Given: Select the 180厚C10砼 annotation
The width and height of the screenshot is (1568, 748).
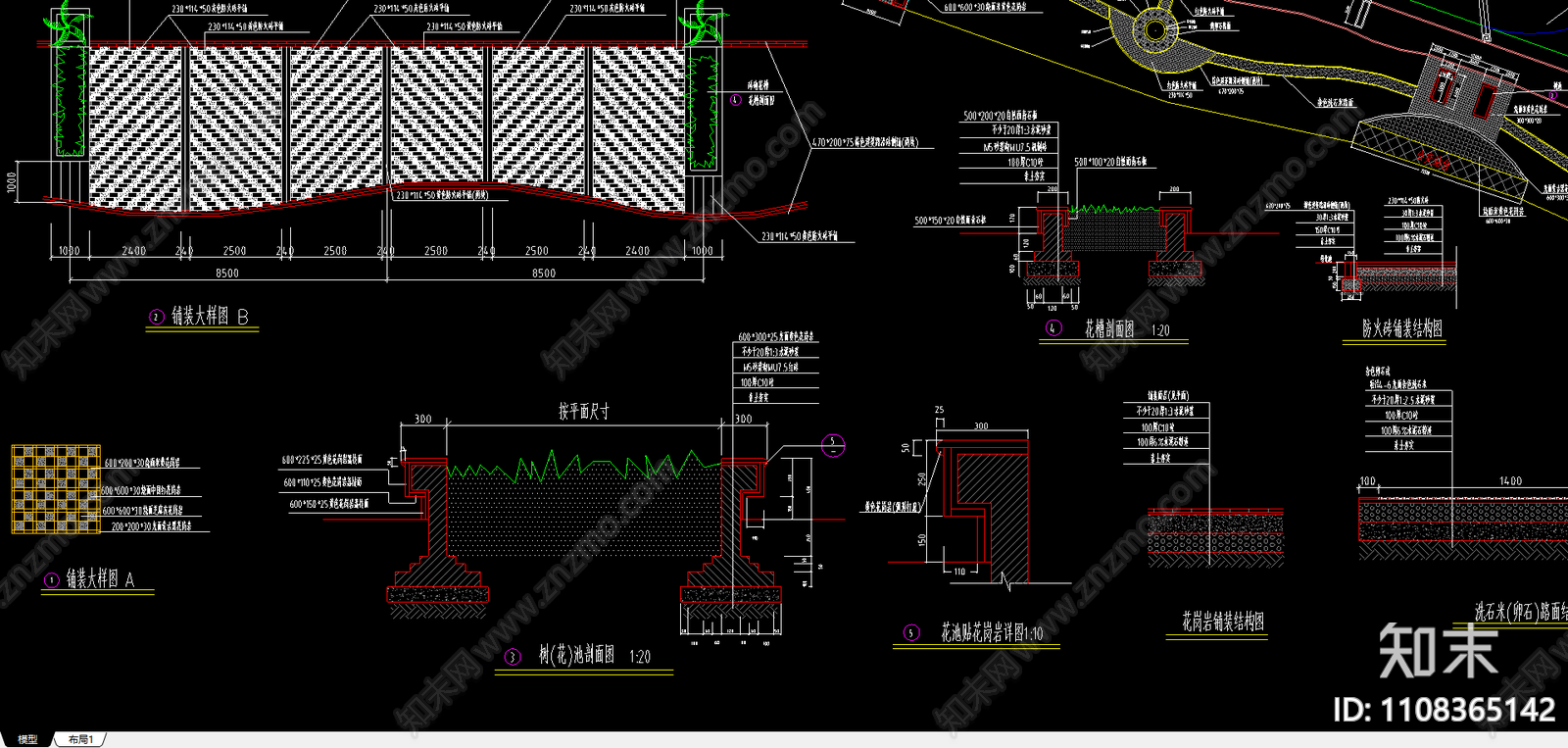Looking at the screenshot, I should 1026,162.
